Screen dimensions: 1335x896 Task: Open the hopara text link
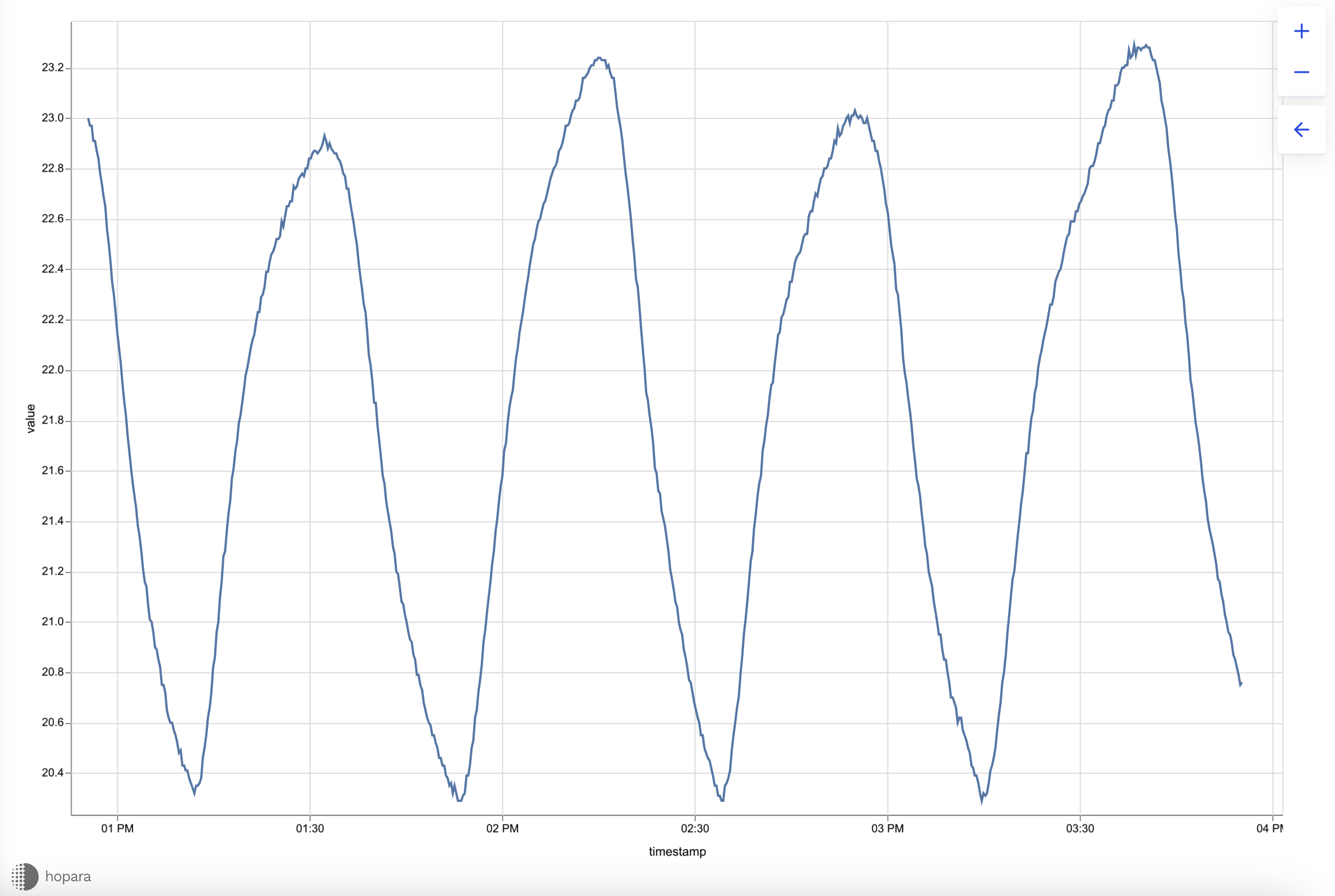68,876
